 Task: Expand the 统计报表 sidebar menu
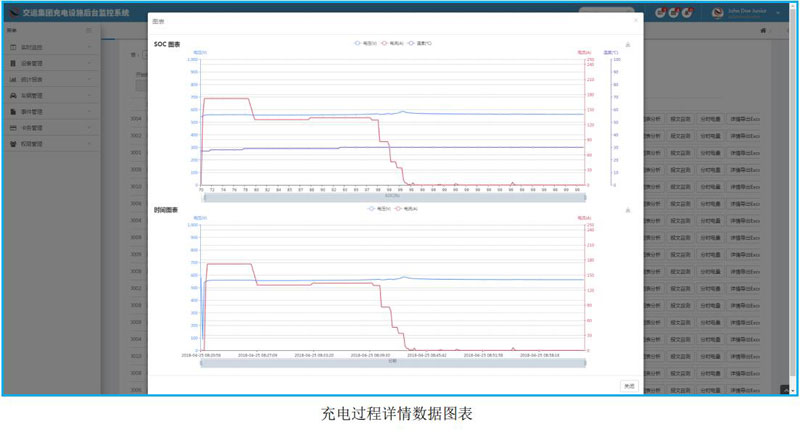(50, 79)
